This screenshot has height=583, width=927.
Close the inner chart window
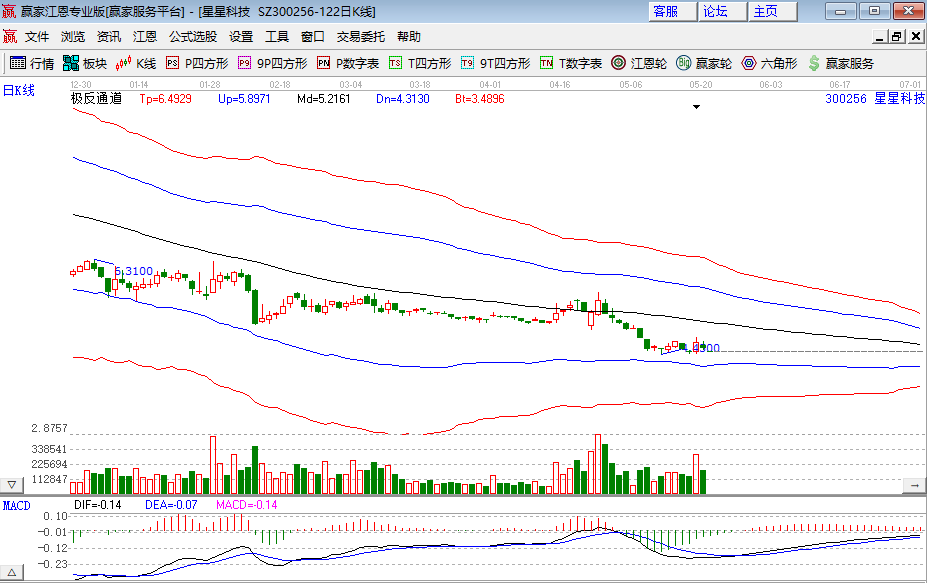pyautogui.click(x=916, y=37)
